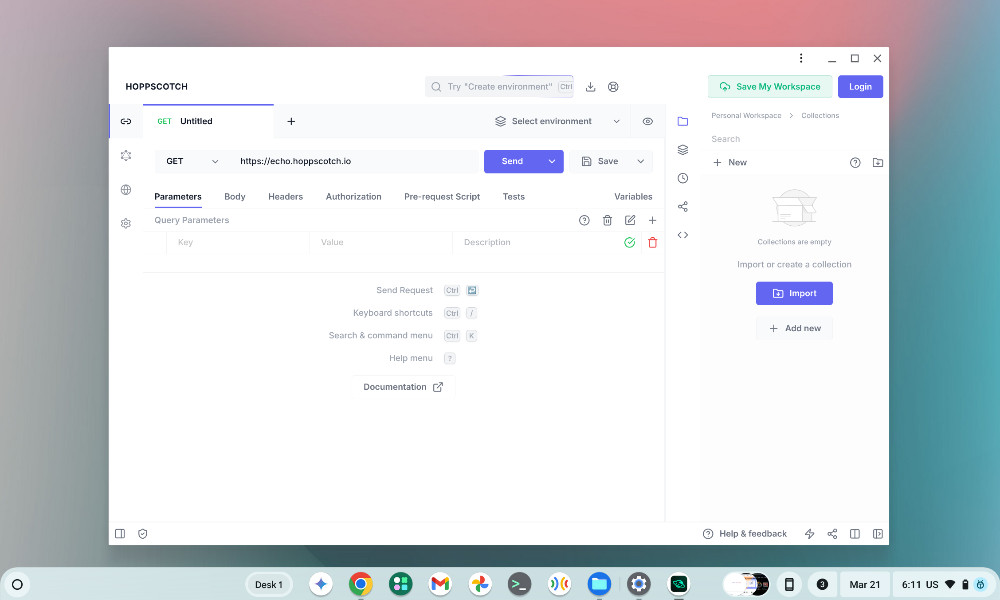Screen dimensions: 1000x600
Task: Click the collections help question icon
Action: (855, 163)
